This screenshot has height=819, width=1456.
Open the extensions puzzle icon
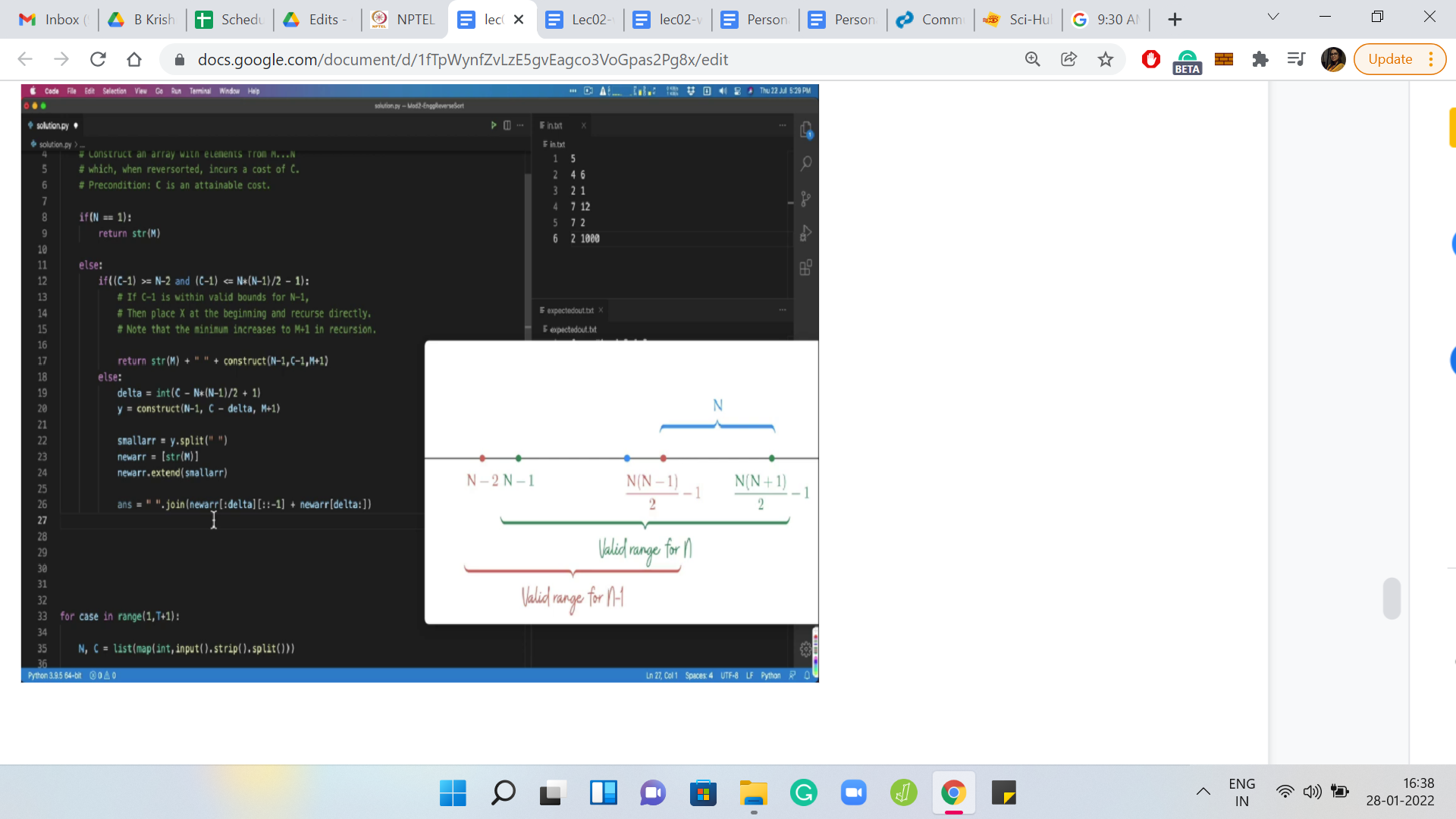1260,59
